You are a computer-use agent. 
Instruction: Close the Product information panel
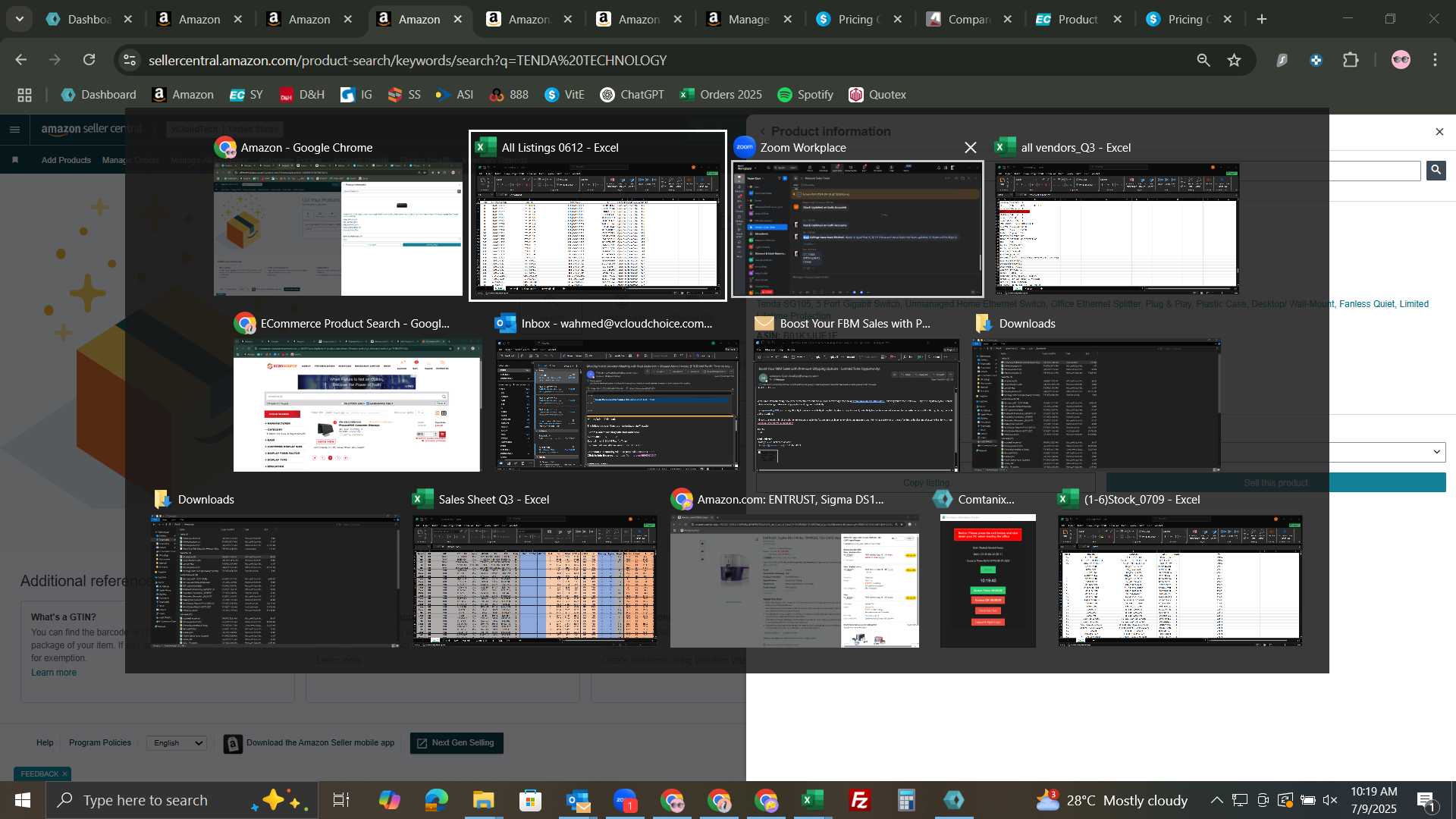(x=1439, y=132)
